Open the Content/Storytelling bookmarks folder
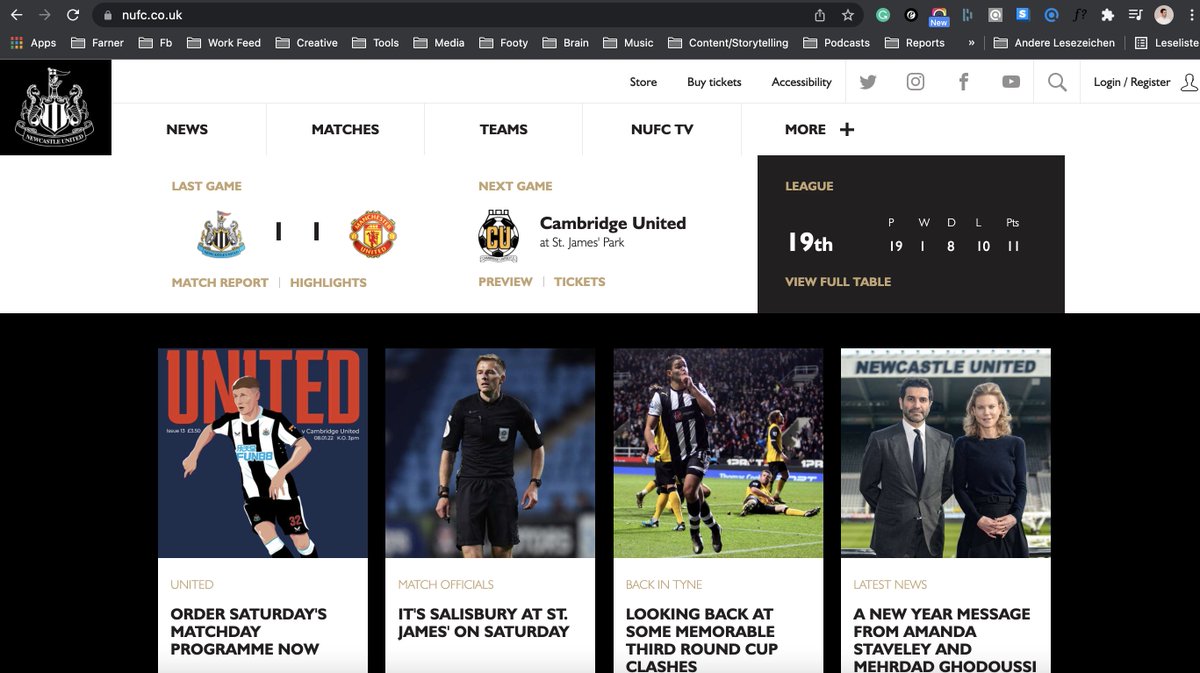1200x673 pixels. coord(728,43)
